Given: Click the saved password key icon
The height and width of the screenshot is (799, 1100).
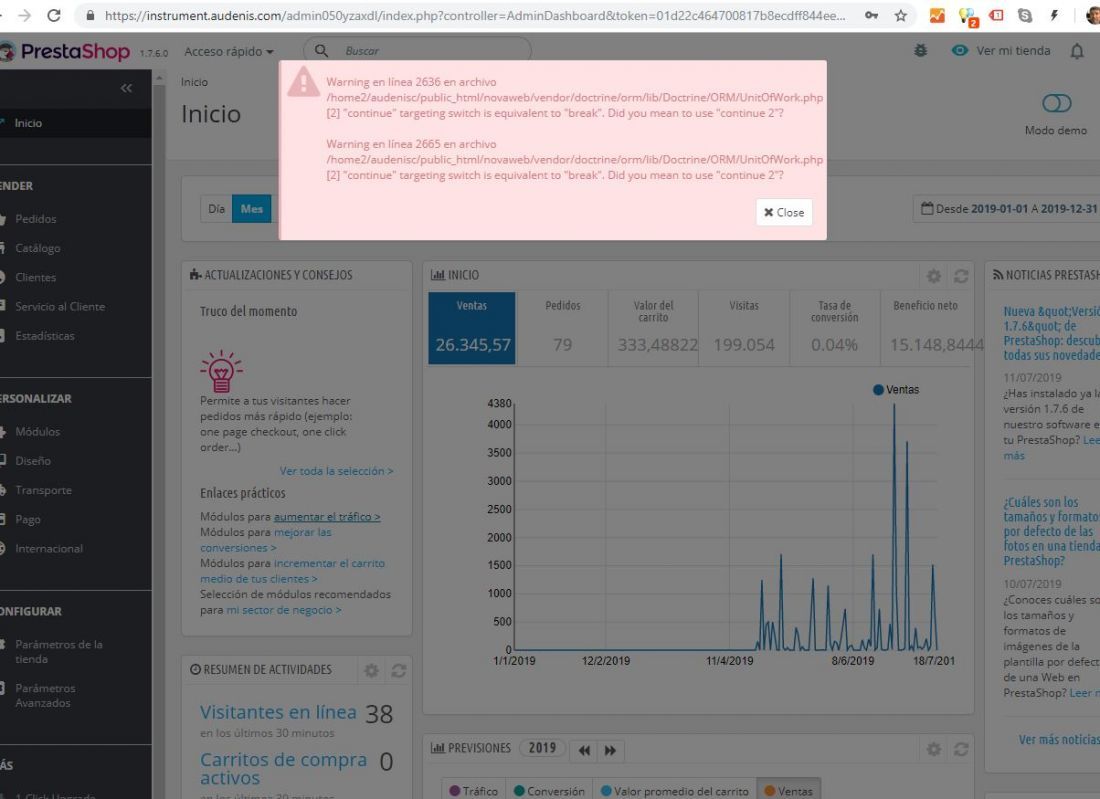Looking at the screenshot, I should [871, 15].
